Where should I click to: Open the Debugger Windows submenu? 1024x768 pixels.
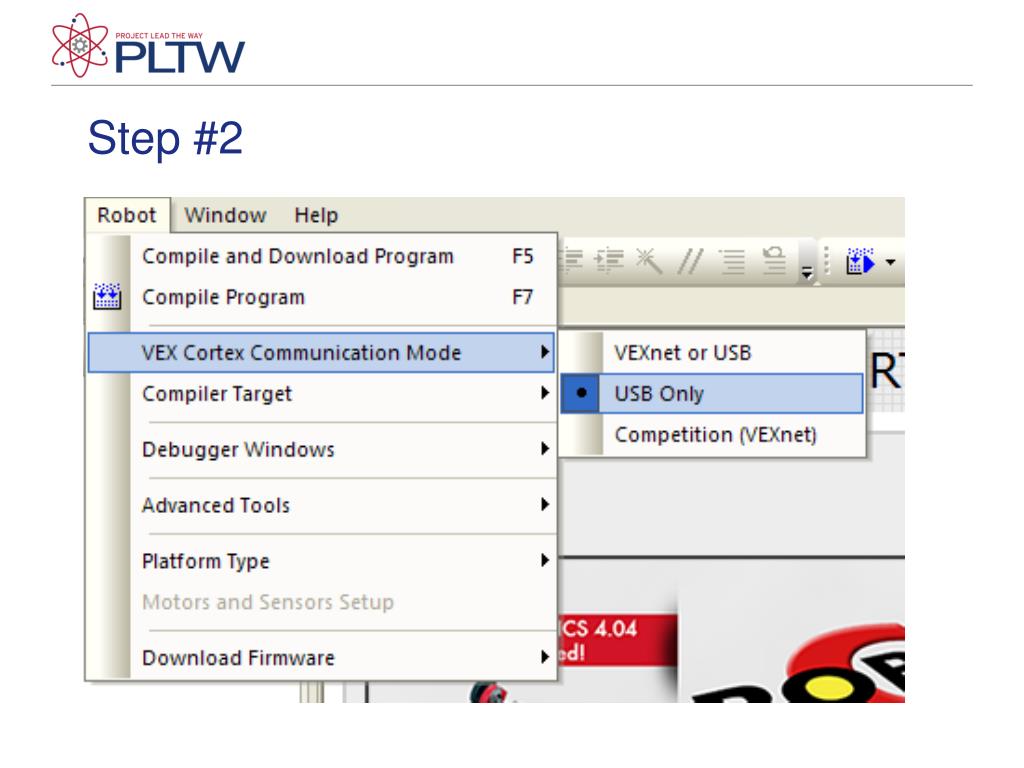pyautogui.click(x=321, y=449)
